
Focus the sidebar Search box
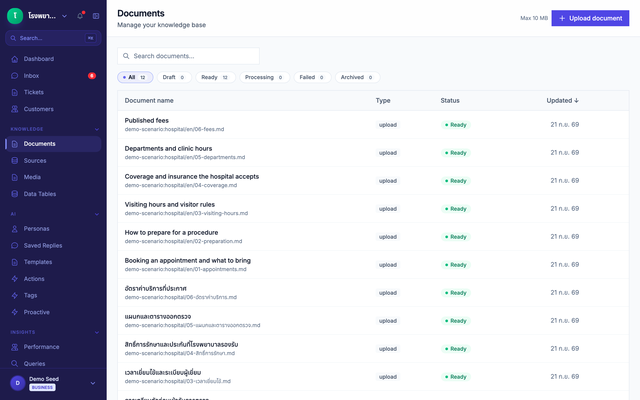pyautogui.click(x=53, y=38)
